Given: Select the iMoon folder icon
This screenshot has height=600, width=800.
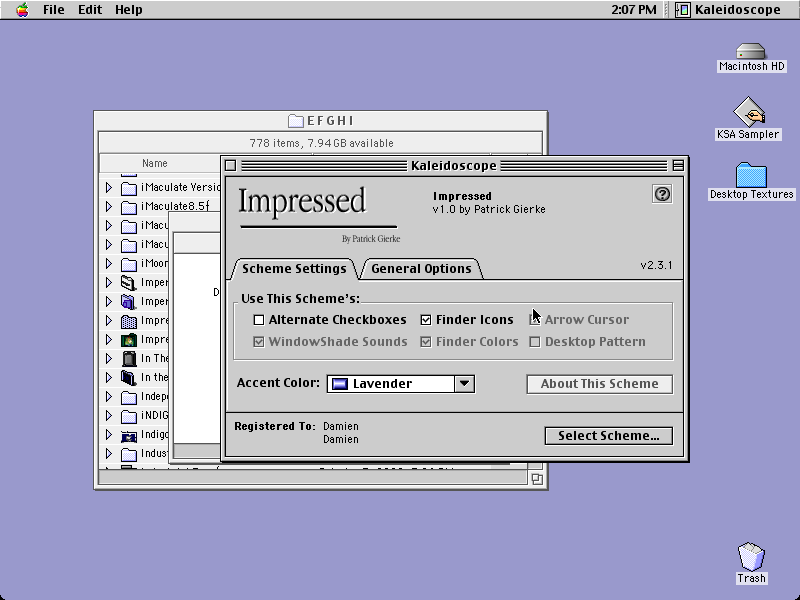Looking at the screenshot, I should point(129,264).
